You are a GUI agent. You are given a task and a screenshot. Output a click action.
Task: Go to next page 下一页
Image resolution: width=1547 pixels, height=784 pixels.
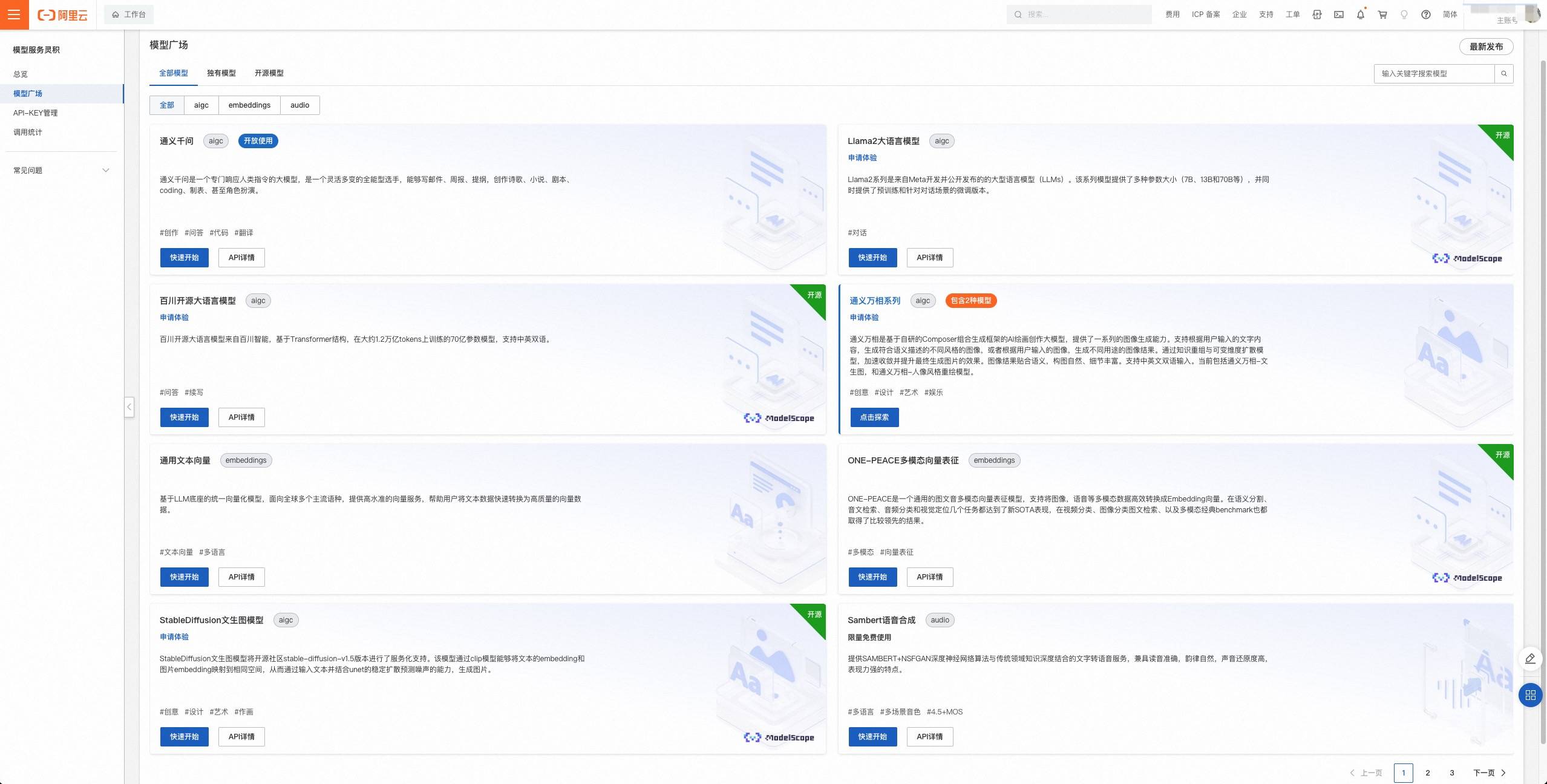click(x=1490, y=773)
